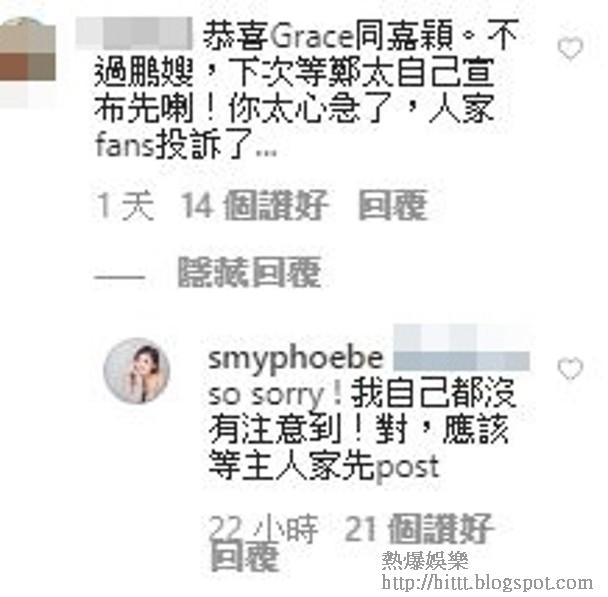The image size is (608, 597).
Task: View the 14 個讚好 likes list
Action: click(255, 205)
